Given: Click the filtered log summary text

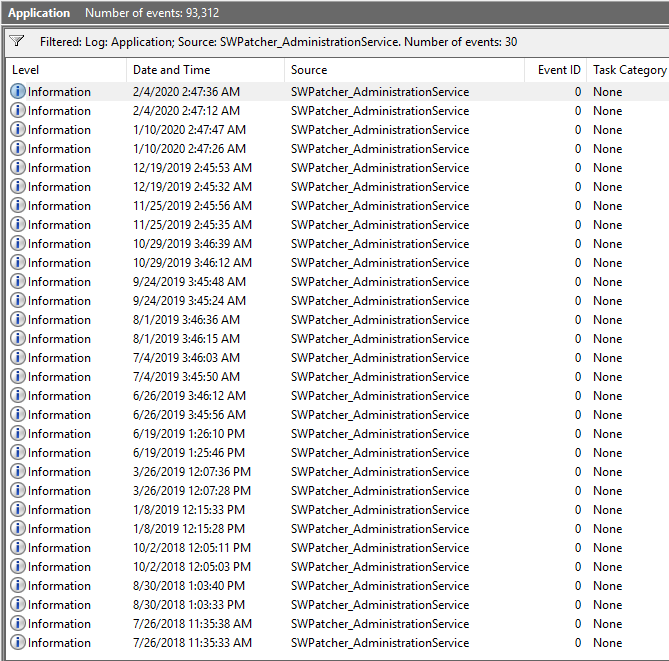Looking at the screenshot, I should 278,42.
